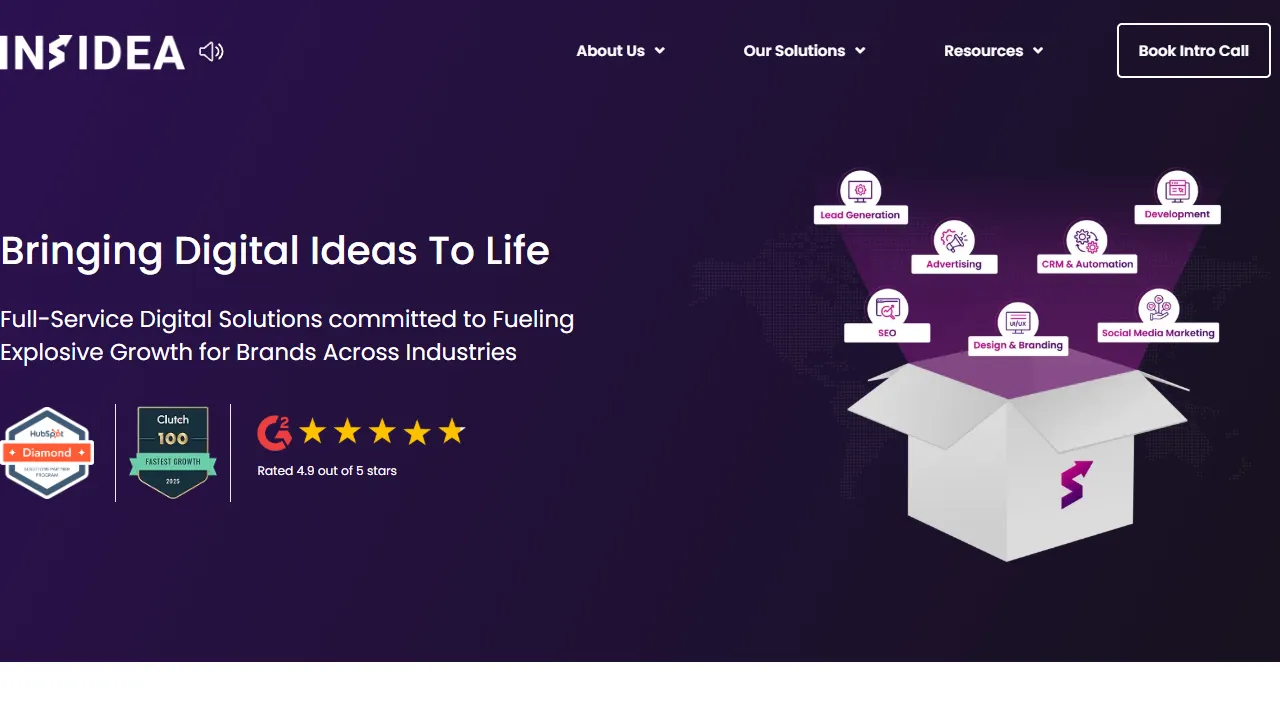Select the Design & Branding UI/UX icon
1280x720 pixels.
(x=1018, y=322)
